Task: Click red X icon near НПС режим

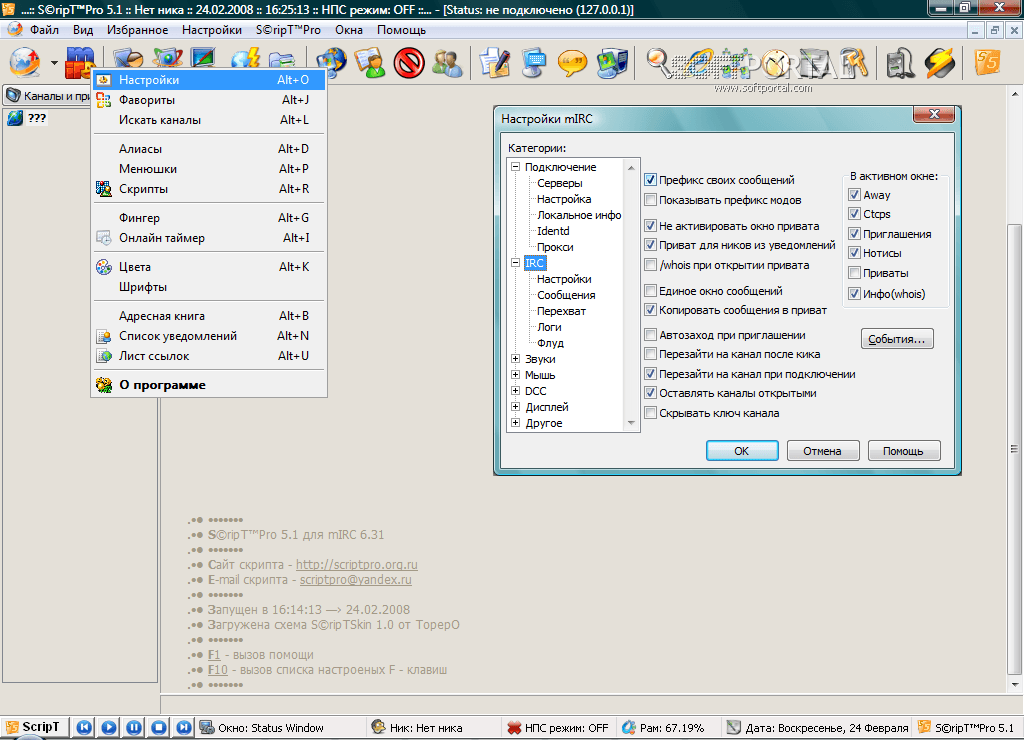Action: tap(515, 728)
